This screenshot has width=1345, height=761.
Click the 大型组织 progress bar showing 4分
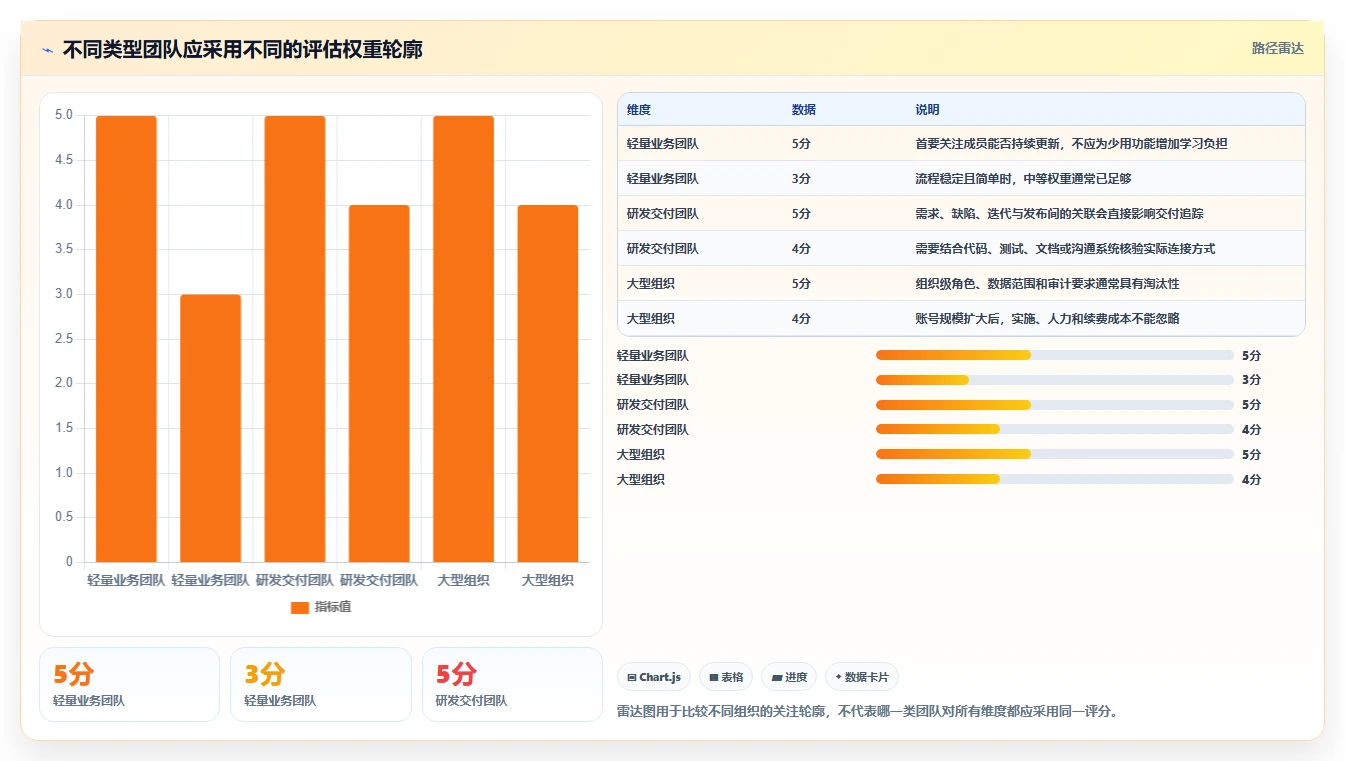pos(1055,480)
